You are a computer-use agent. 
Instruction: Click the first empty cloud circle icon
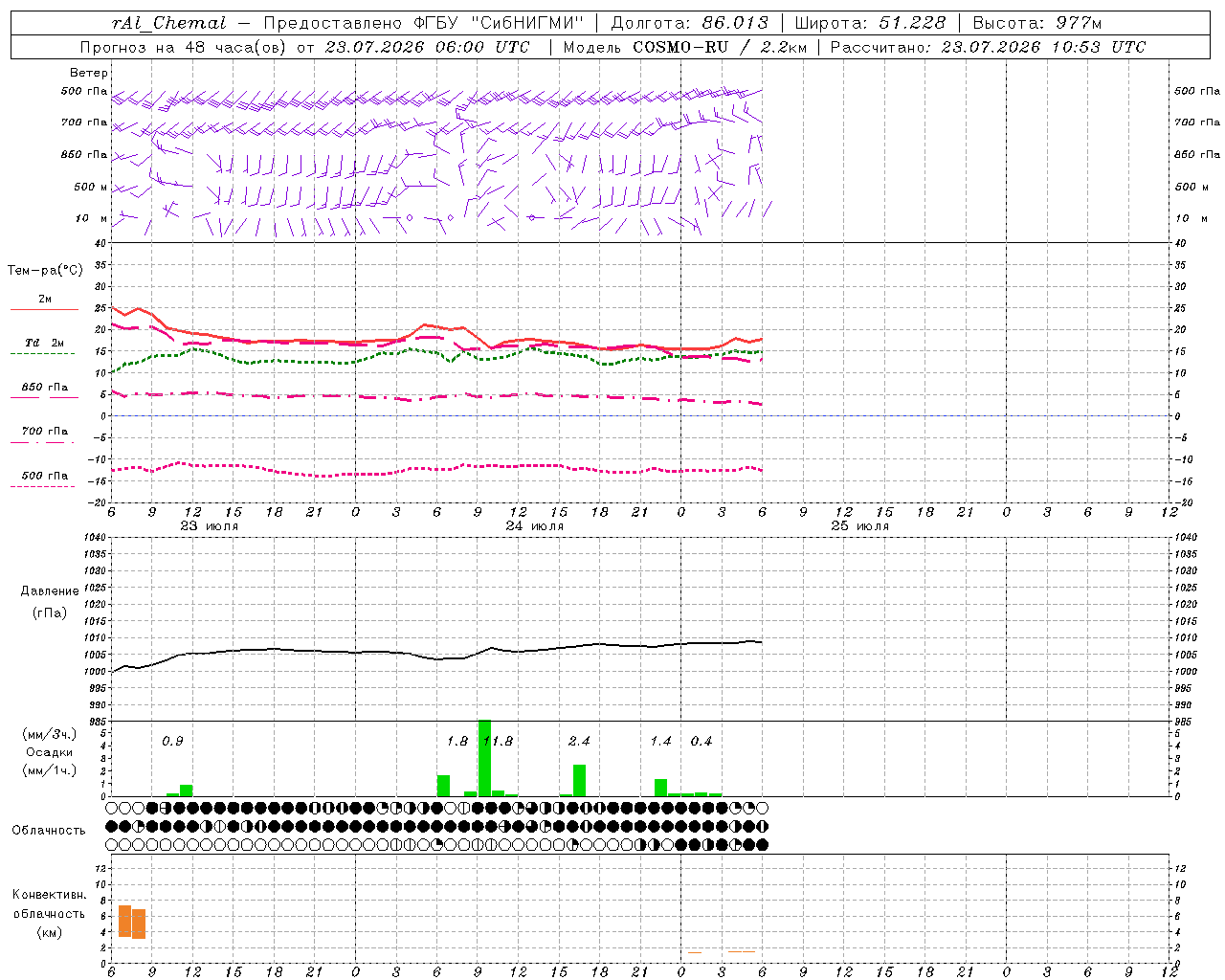[x=112, y=808]
